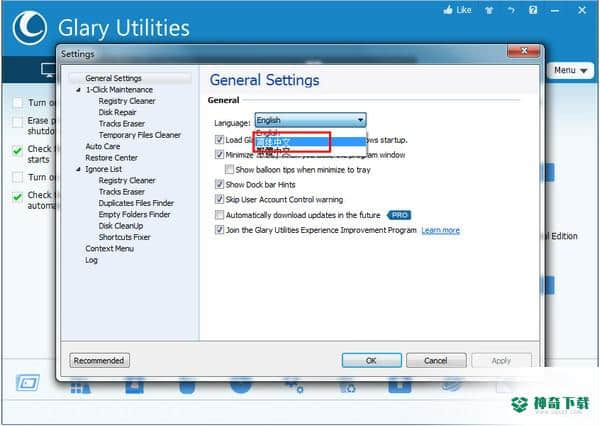The height and width of the screenshot is (426, 600).
Task: Select Log in settings tree
Action: 91,260
